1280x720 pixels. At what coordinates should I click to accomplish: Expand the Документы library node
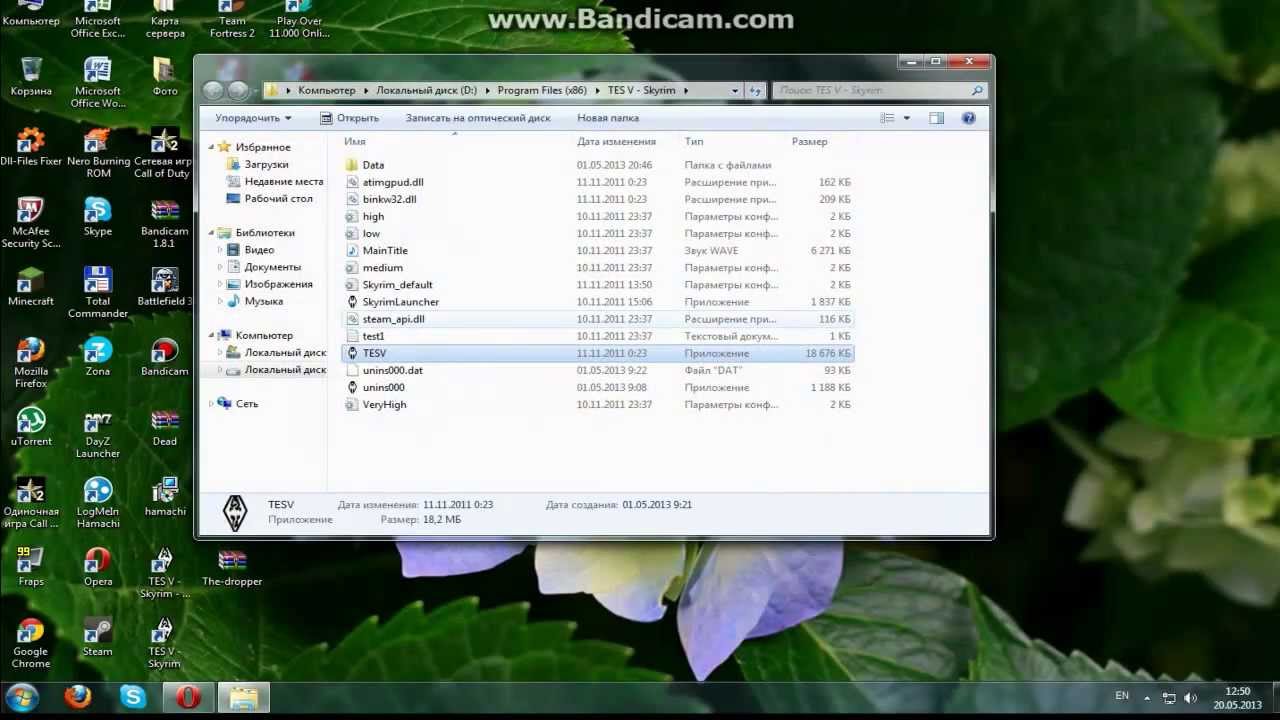tap(220, 267)
